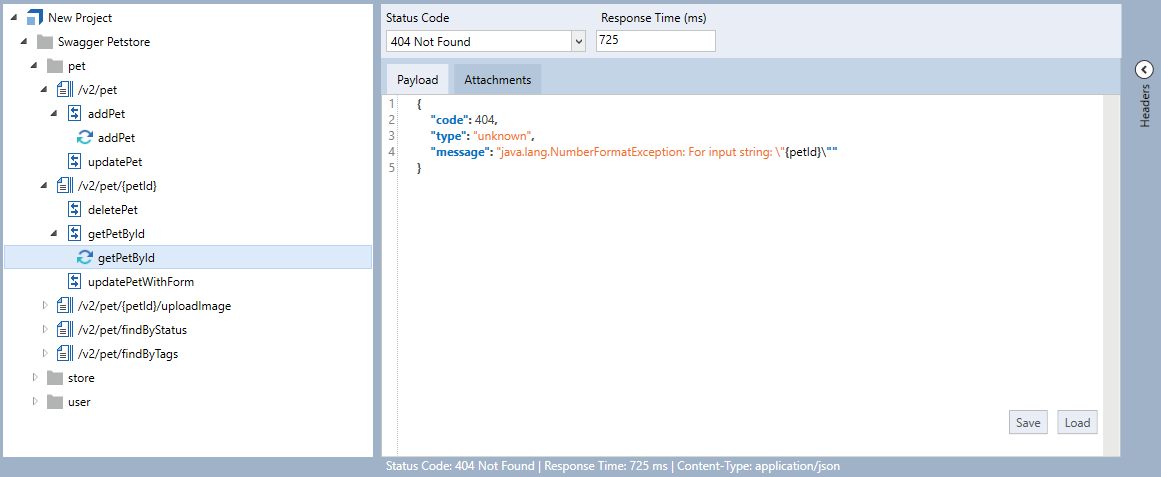This screenshot has width=1161, height=477.
Task: Expand the user folder node
Action: pyautogui.click(x=35, y=402)
